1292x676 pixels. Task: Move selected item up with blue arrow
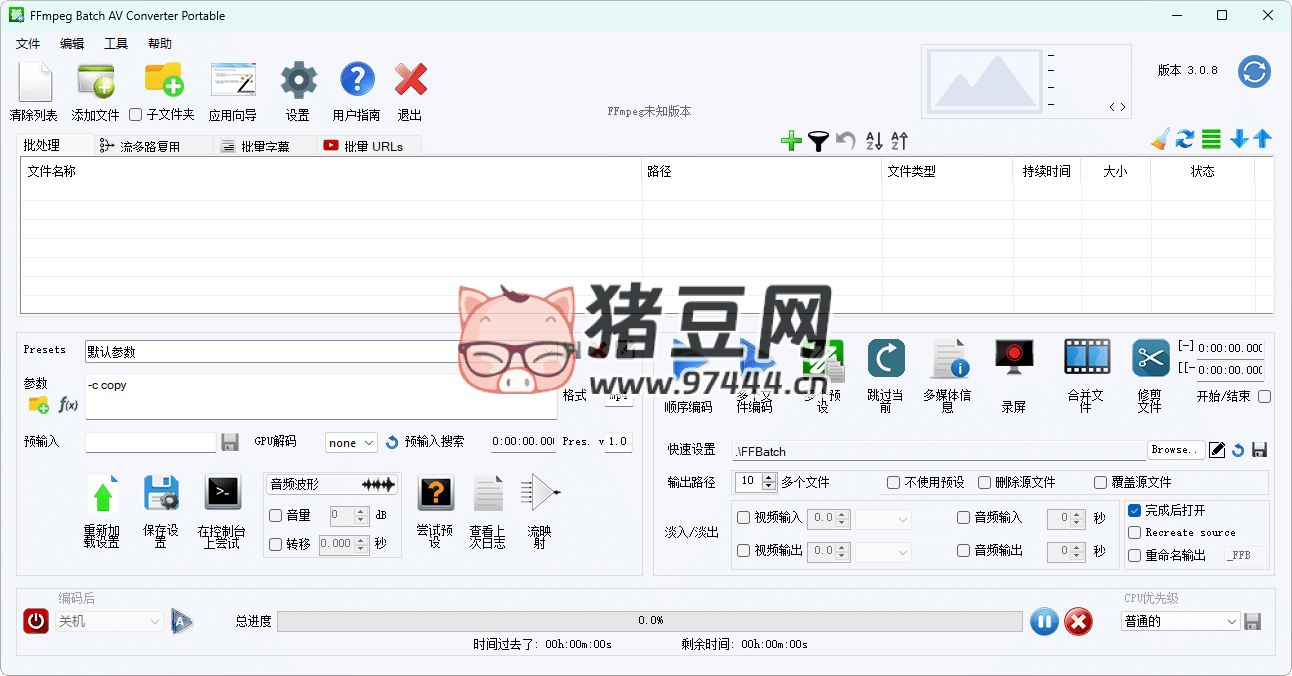(1263, 140)
